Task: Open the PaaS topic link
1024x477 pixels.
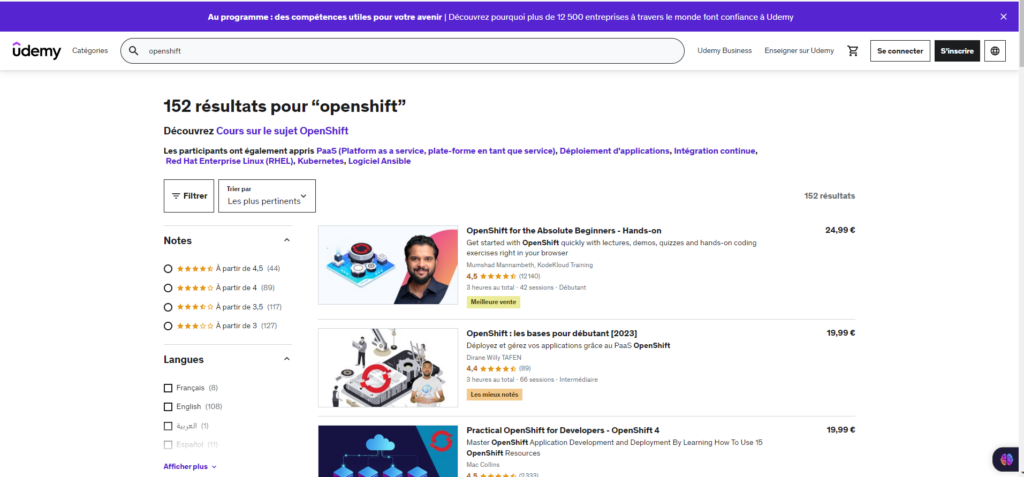Action: pyautogui.click(x=436, y=151)
